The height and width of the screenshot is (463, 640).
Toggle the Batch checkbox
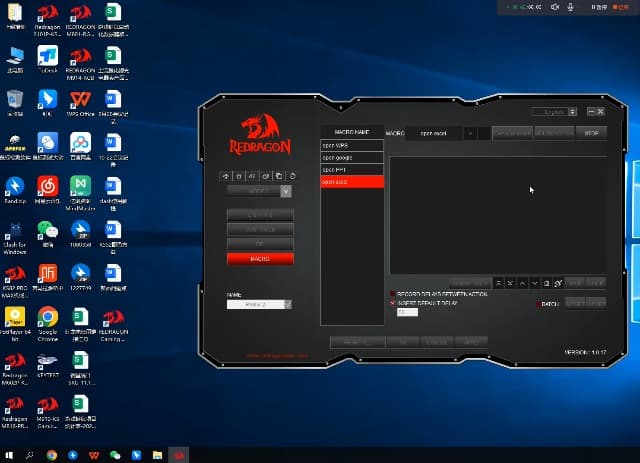(538, 304)
